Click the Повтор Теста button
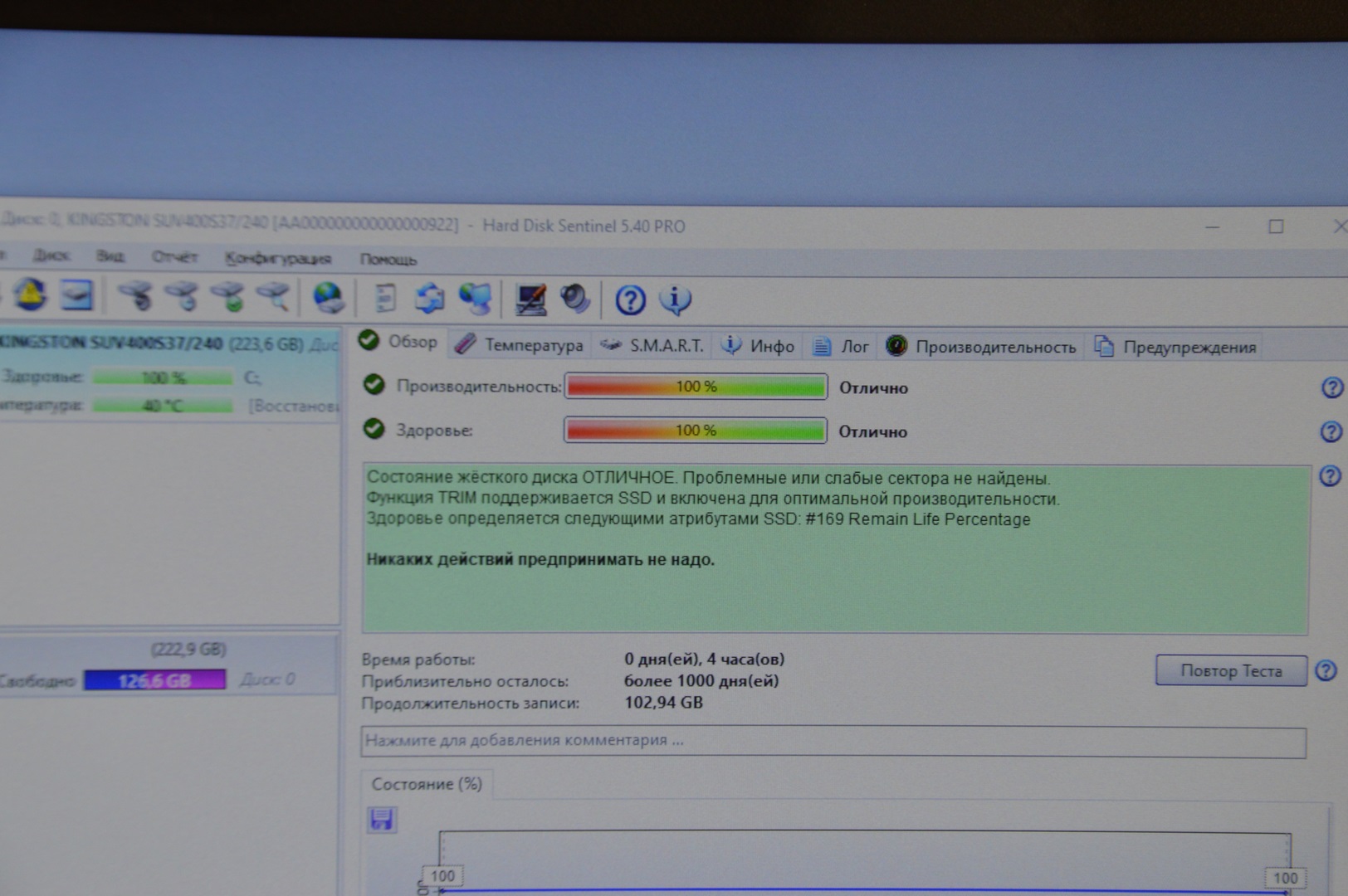The height and width of the screenshot is (896, 1348). click(1231, 670)
